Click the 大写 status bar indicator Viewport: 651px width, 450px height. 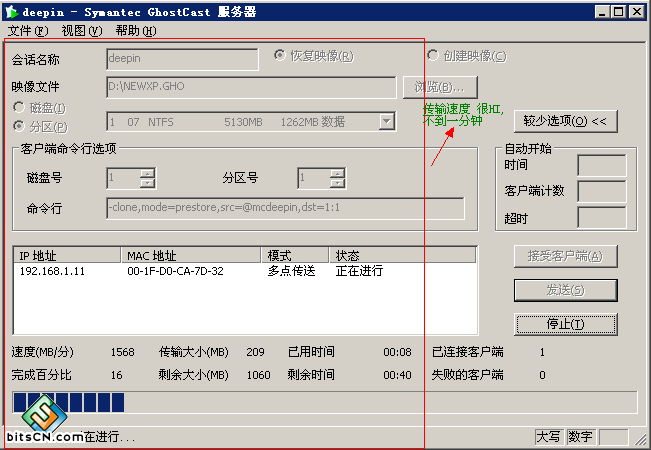click(x=548, y=437)
